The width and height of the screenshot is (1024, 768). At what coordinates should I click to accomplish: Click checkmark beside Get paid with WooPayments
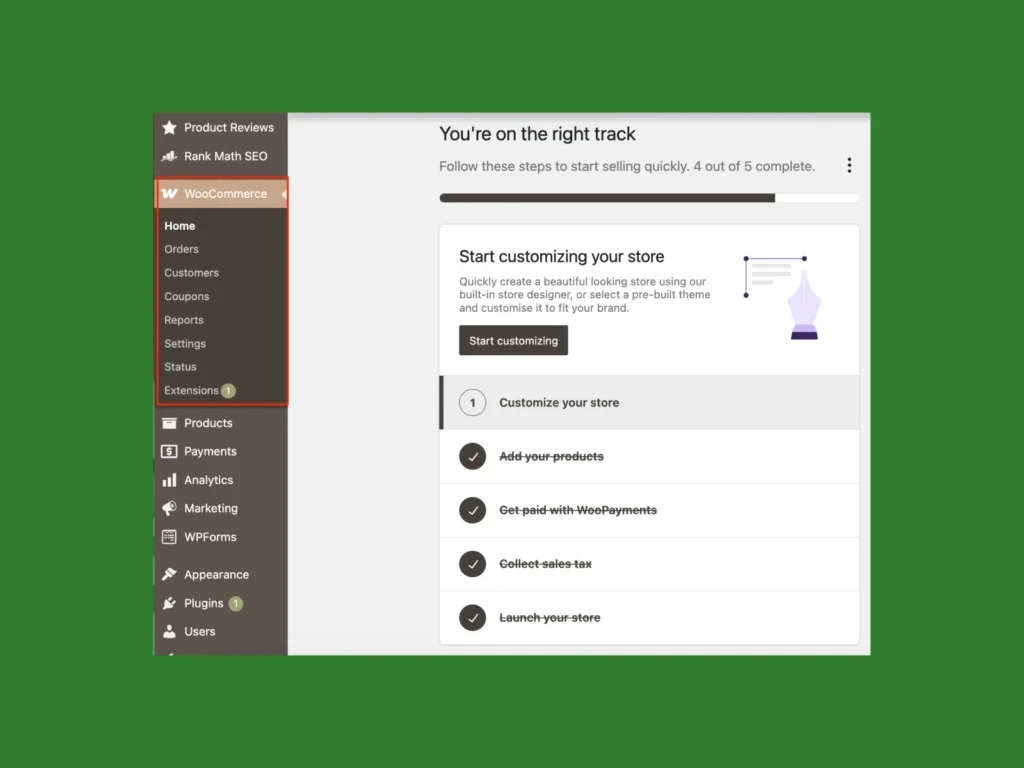472,510
